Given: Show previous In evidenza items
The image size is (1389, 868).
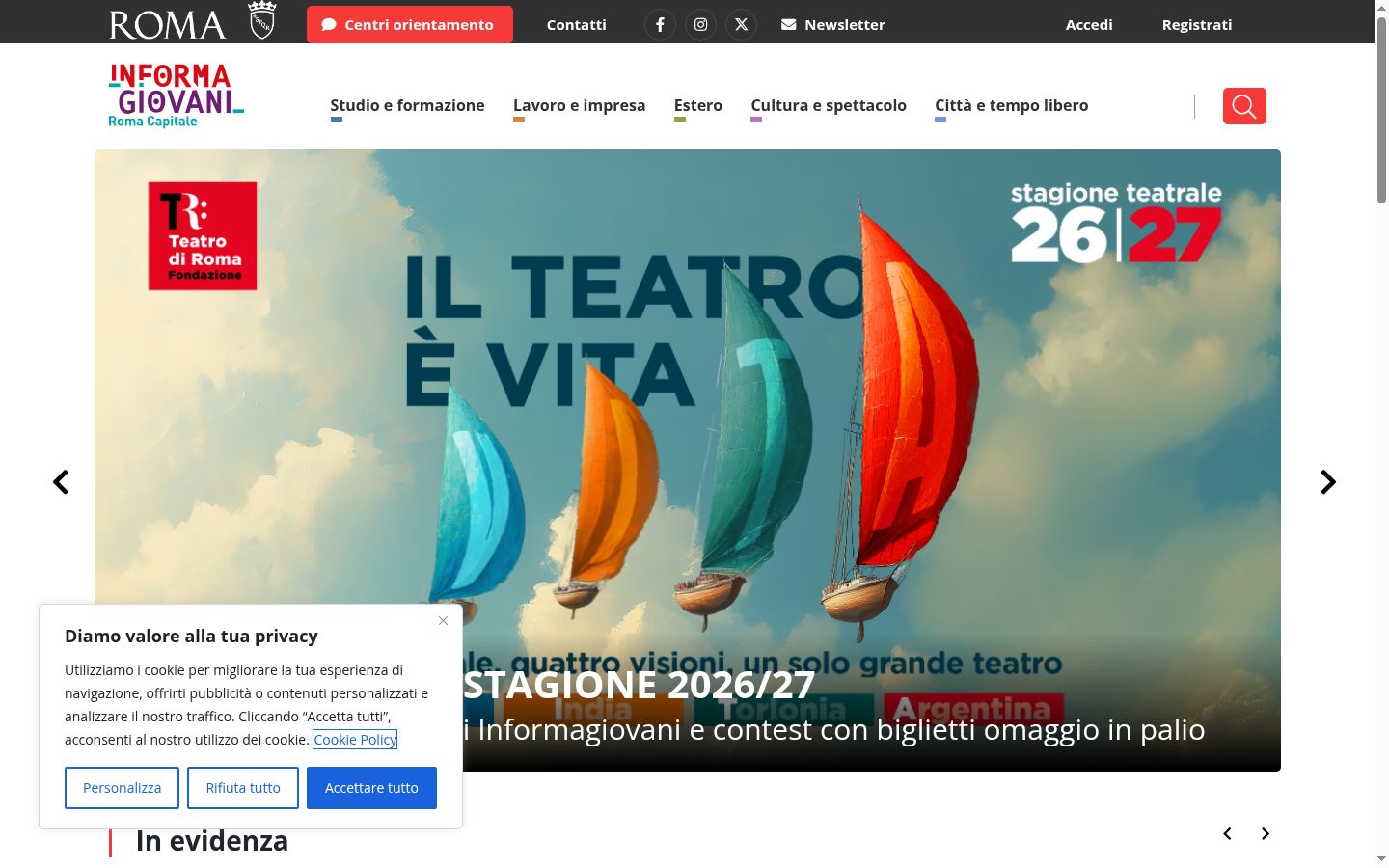Looking at the screenshot, I should point(1227,833).
